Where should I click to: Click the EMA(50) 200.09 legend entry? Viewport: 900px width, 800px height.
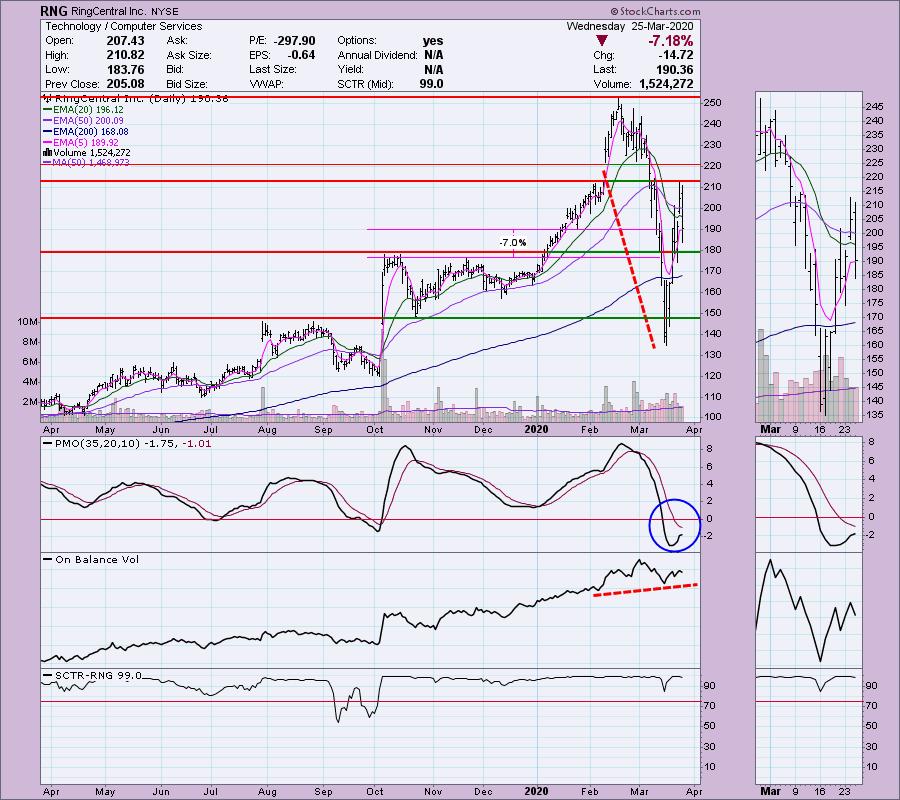(x=83, y=121)
